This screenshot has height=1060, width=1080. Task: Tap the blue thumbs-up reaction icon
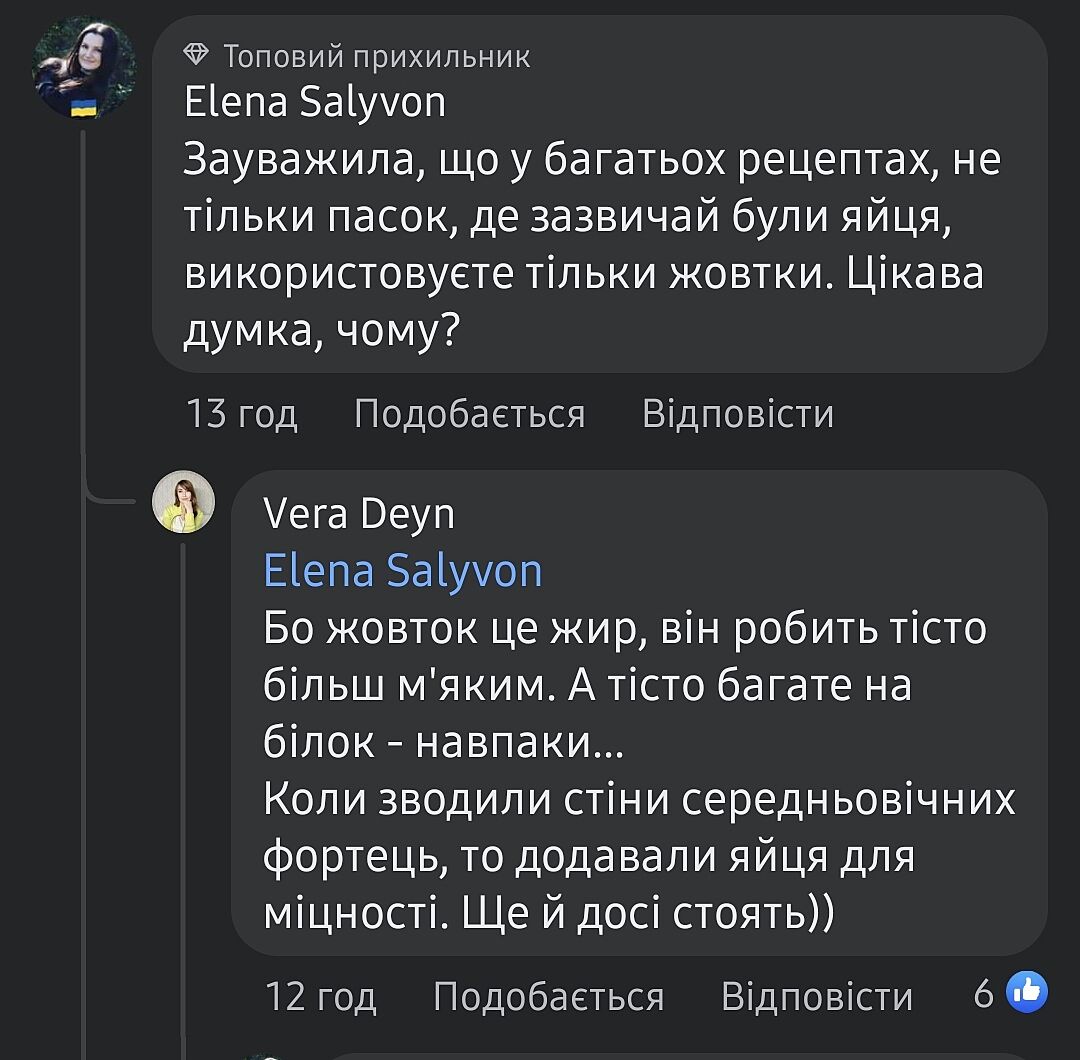tap(1025, 993)
